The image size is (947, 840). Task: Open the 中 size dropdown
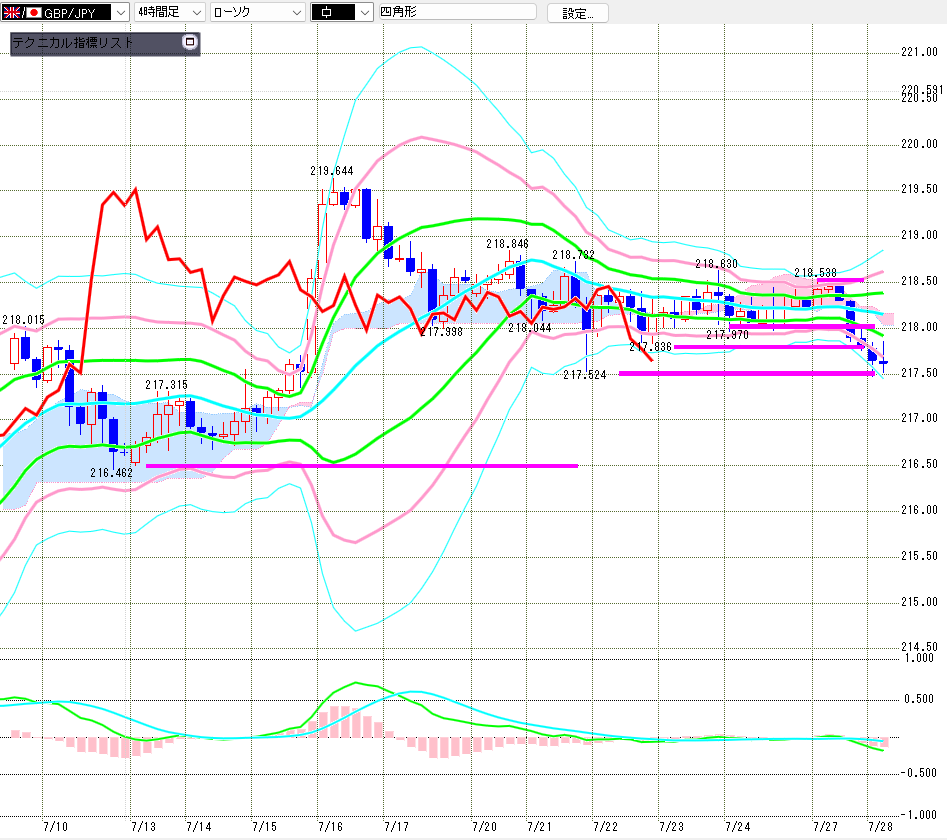pyautogui.click(x=342, y=12)
